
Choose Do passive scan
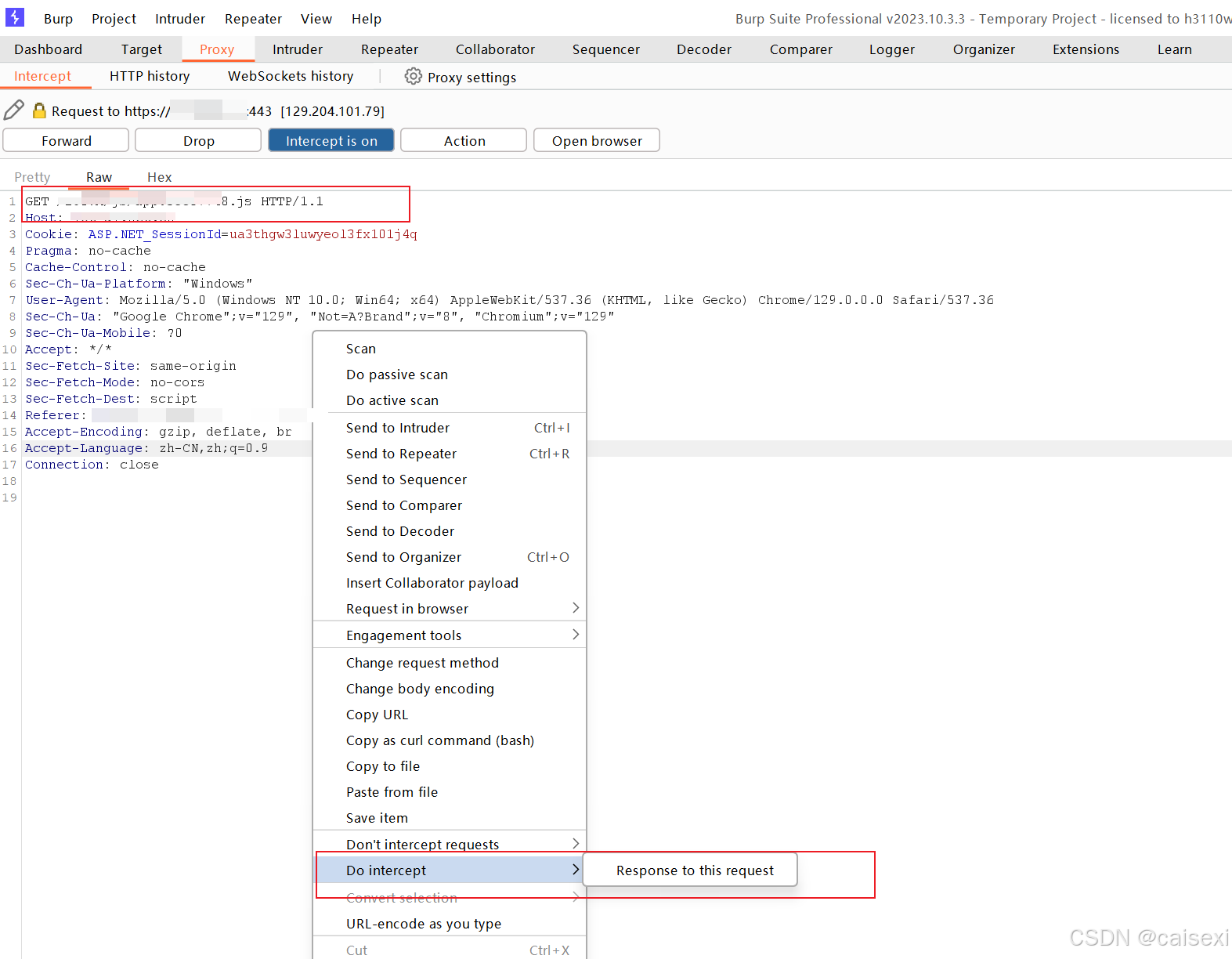click(x=450, y=375)
